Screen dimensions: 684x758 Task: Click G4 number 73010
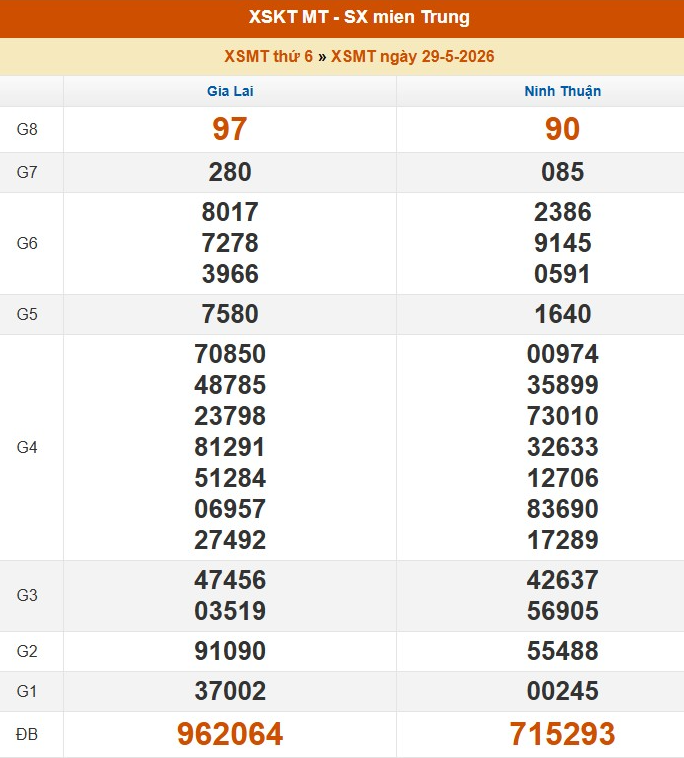563,416
